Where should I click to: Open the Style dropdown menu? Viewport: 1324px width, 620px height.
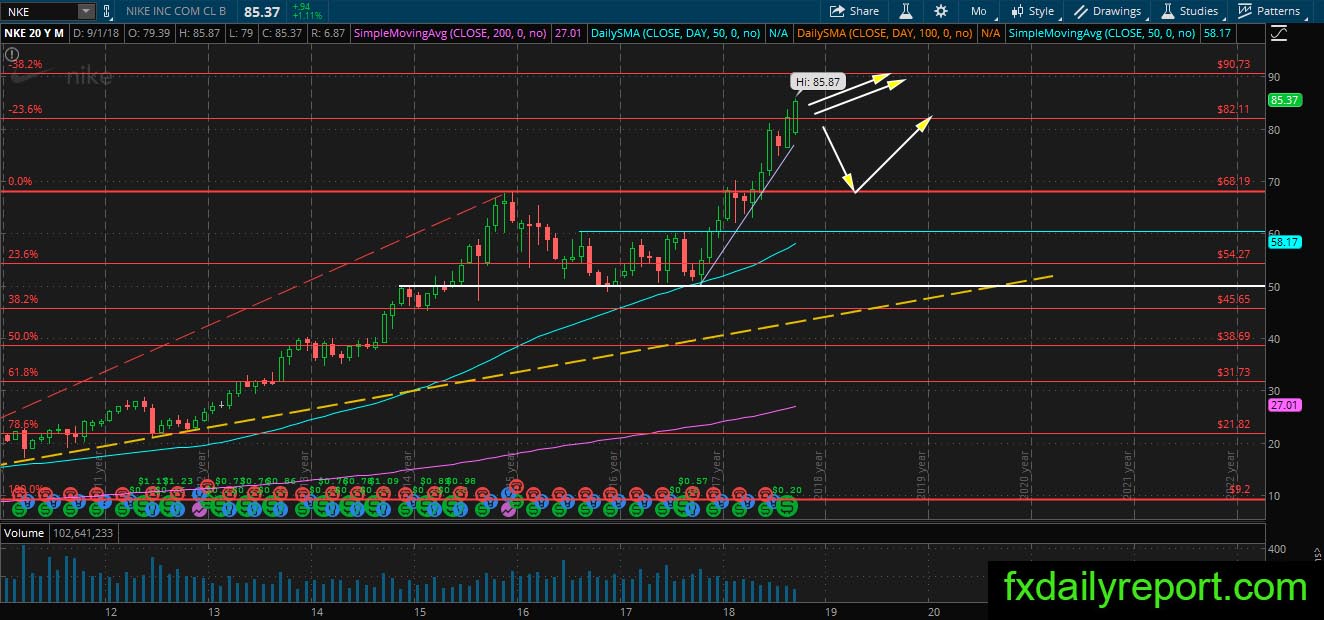(x=1032, y=11)
